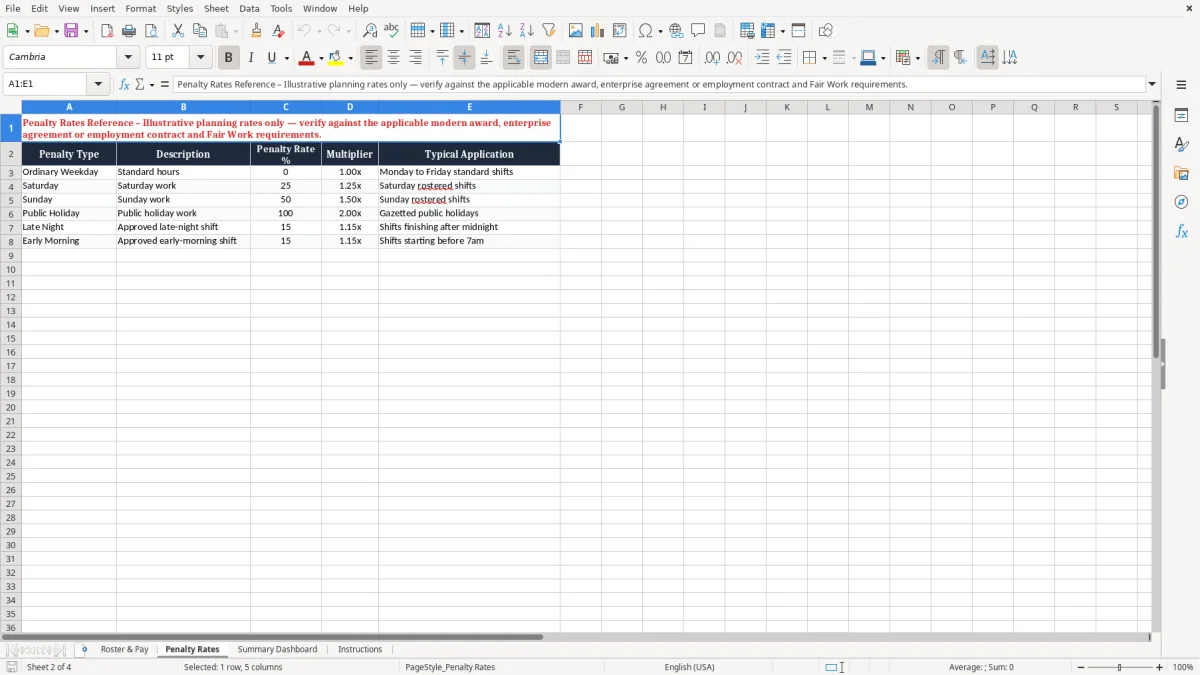Toggle Italic formatting

pyautogui.click(x=250, y=58)
